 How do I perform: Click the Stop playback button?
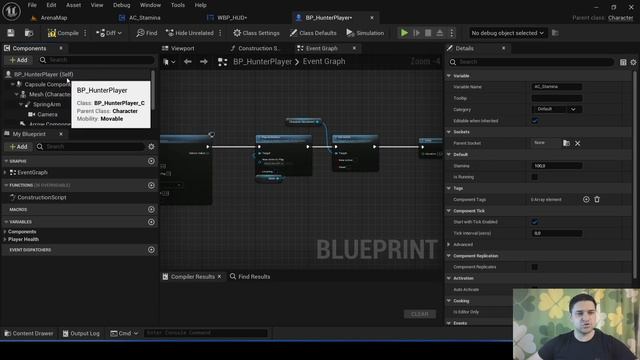click(x=428, y=33)
